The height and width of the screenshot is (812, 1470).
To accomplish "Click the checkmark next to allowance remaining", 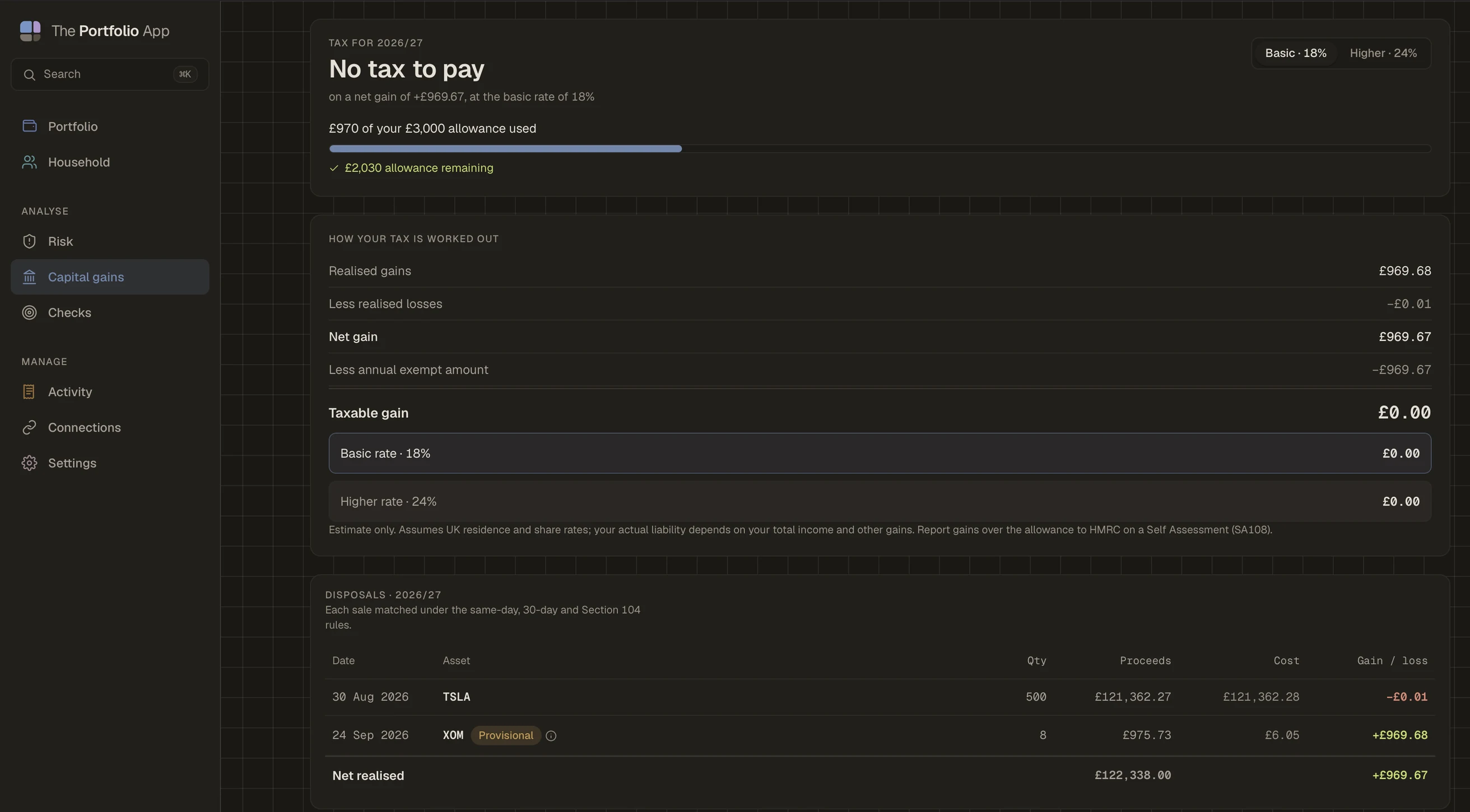I will (334, 169).
